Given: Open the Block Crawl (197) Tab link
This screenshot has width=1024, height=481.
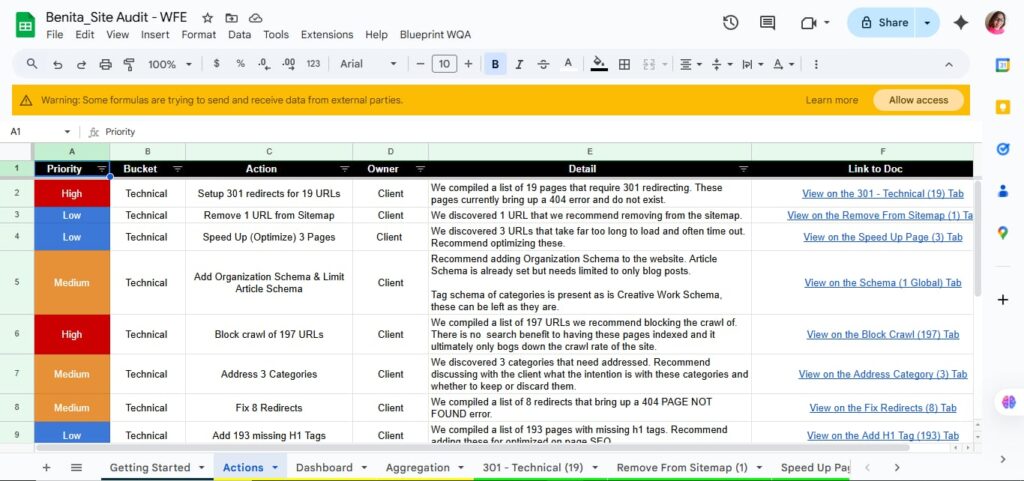Looking at the screenshot, I should 882,335.
